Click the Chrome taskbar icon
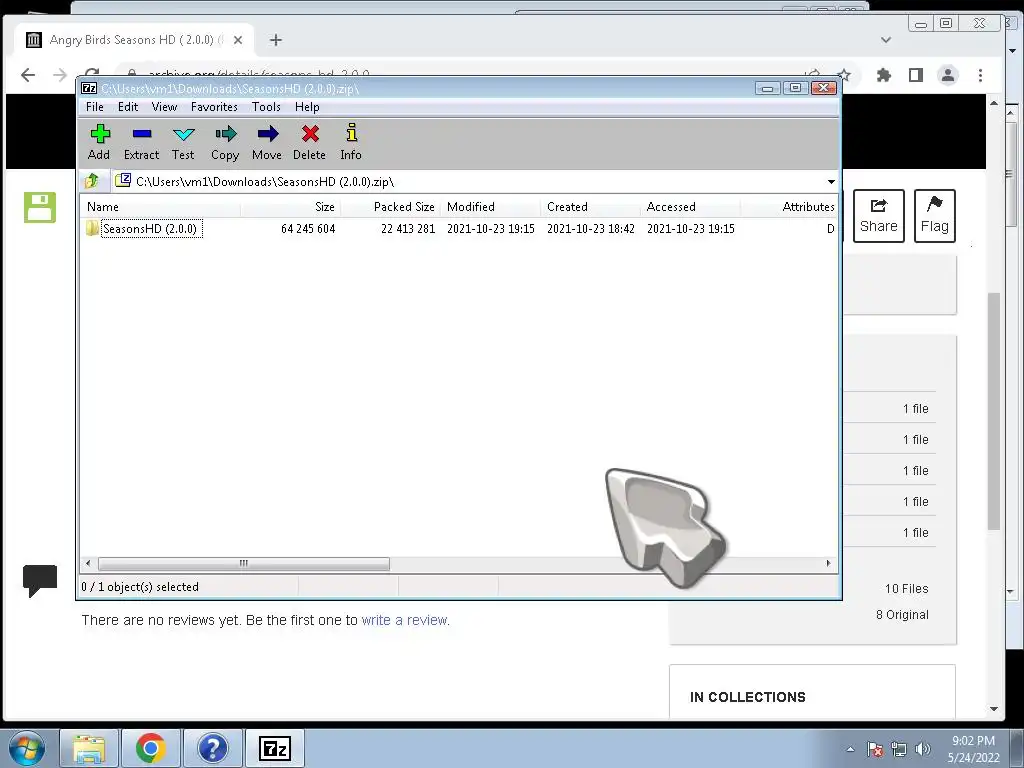 [x=151, y=748]
